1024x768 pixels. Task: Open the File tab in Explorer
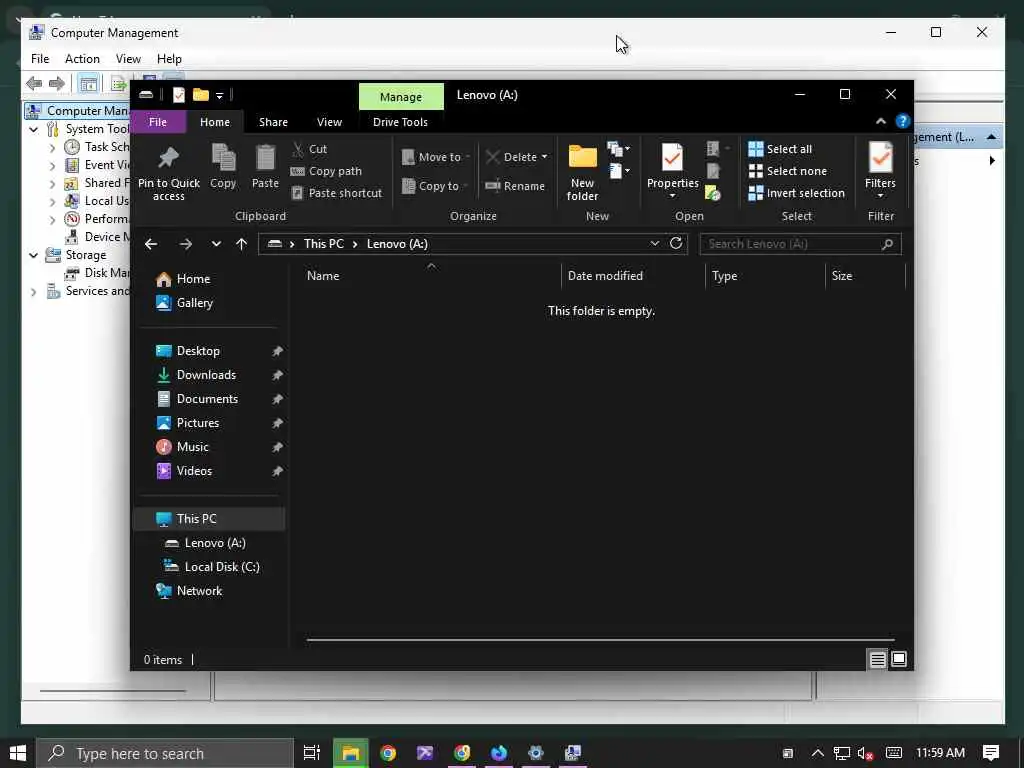[158, 122]
